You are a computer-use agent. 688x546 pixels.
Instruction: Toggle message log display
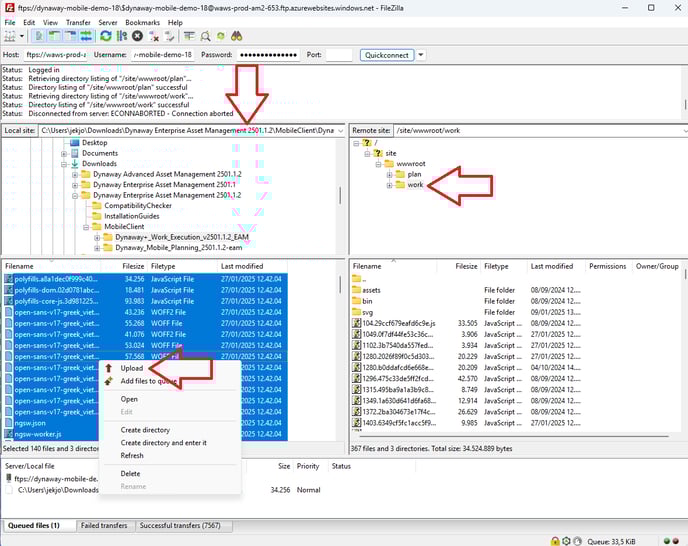[39, 36]
